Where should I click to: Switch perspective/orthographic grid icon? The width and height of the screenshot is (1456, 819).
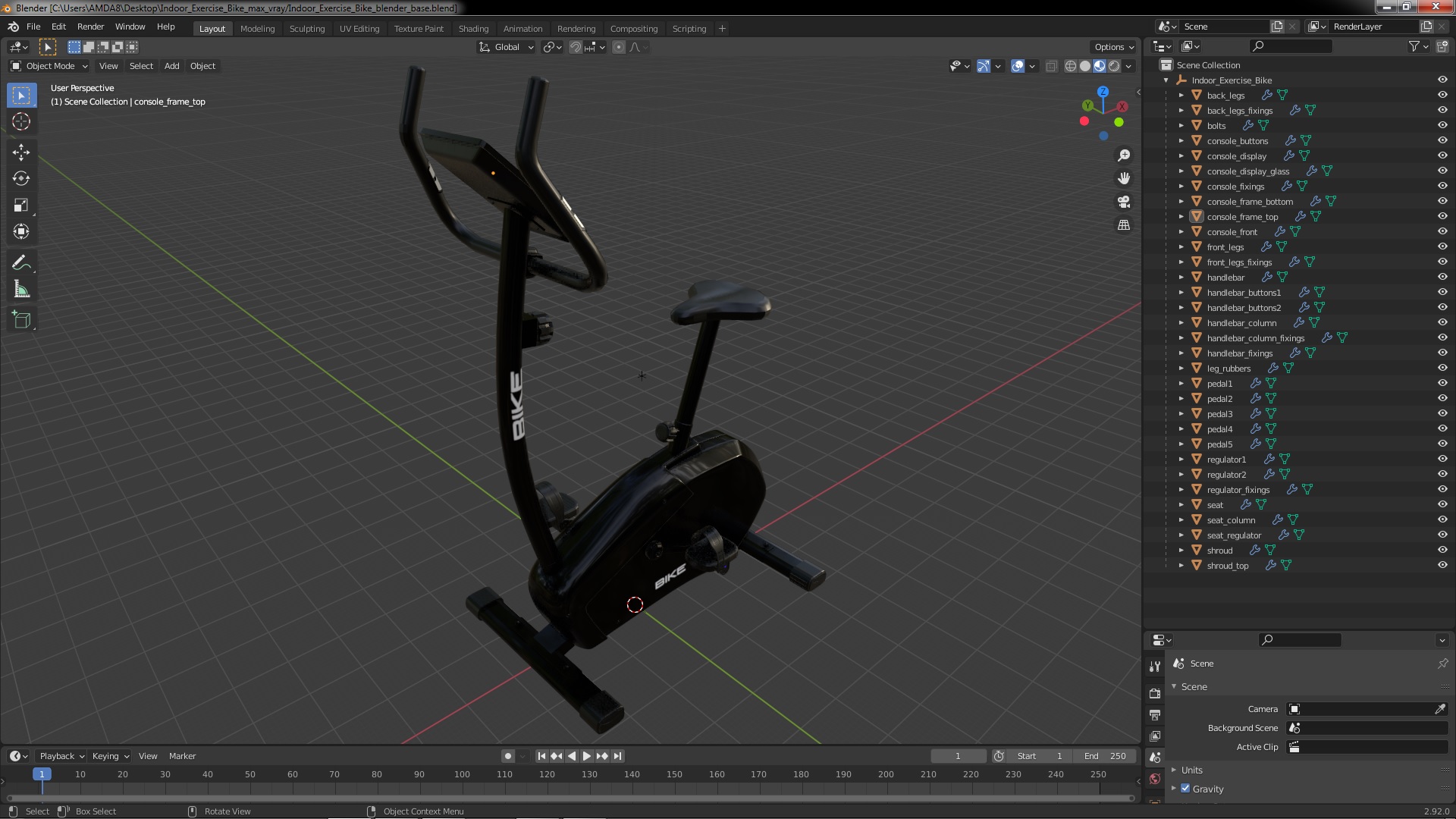[1124, 225]
